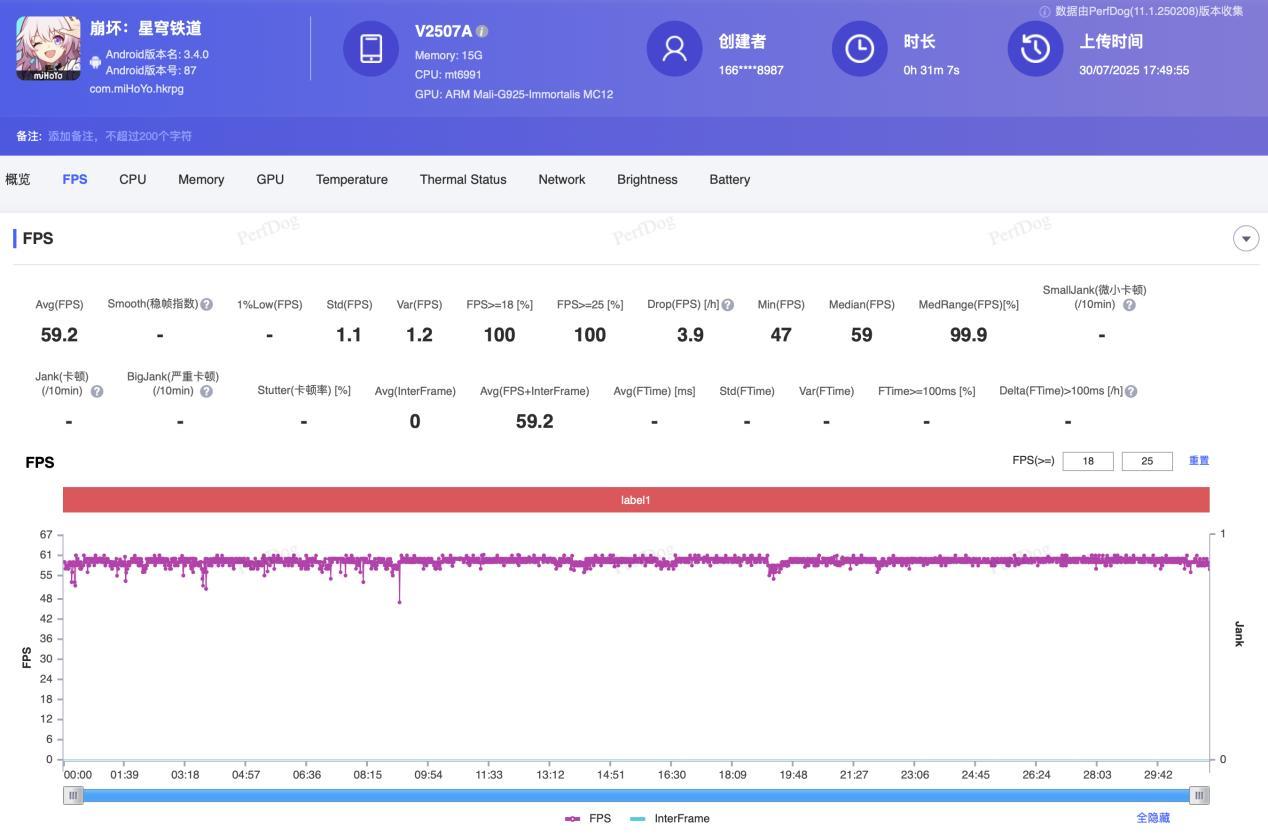
Task: Switch to the 概览 overview tab
Action: (18, 180)
